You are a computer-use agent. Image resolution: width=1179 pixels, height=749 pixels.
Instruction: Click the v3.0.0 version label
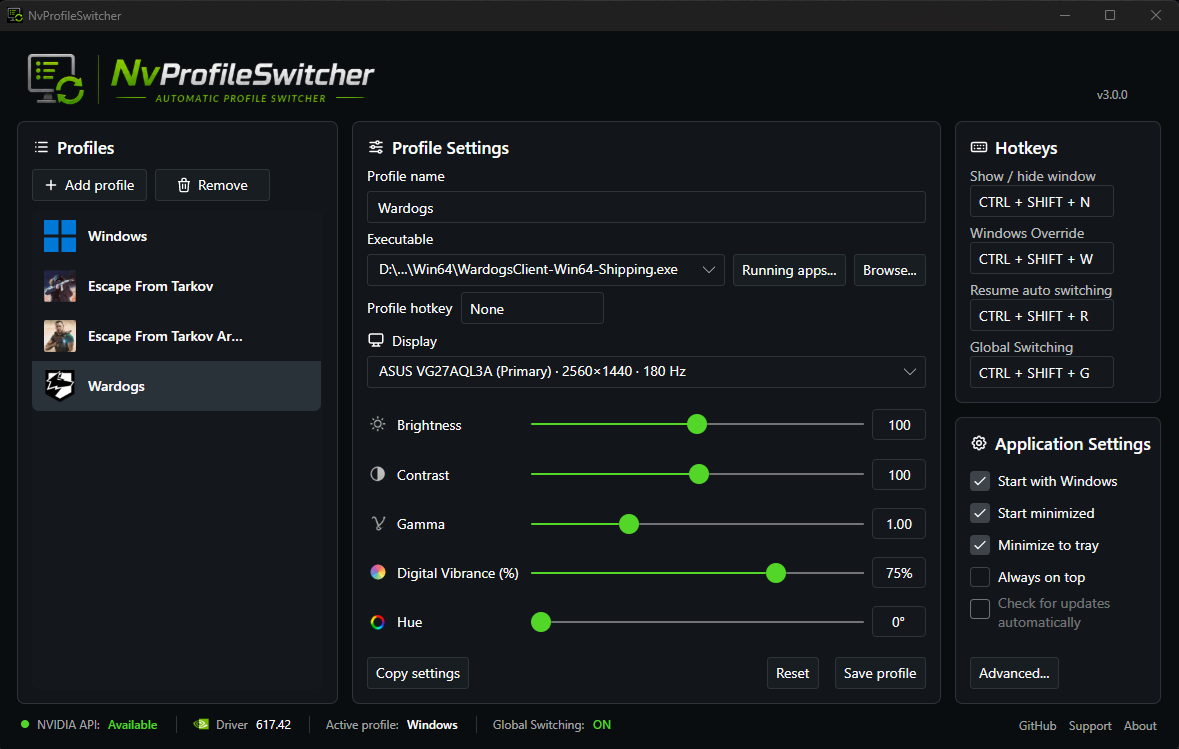click(x=1111, y=95)
